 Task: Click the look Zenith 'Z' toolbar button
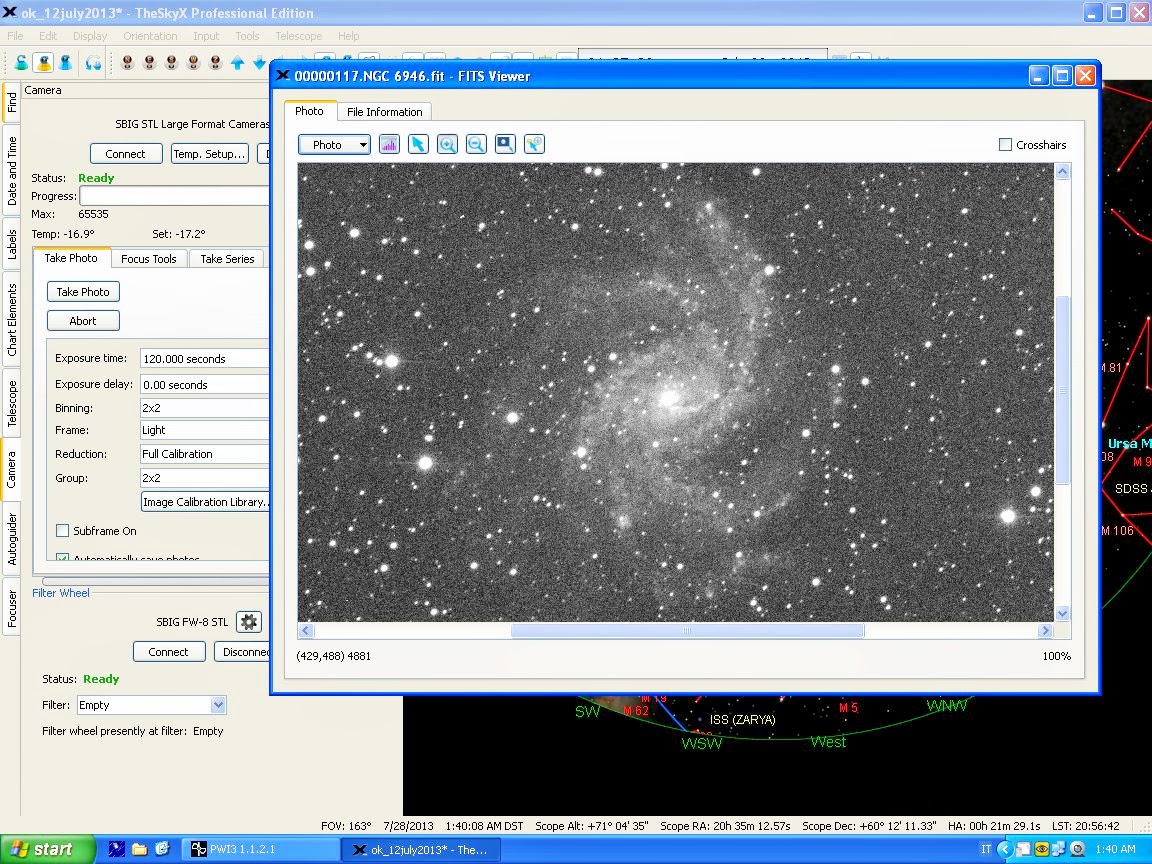click(x=216, y=63)
